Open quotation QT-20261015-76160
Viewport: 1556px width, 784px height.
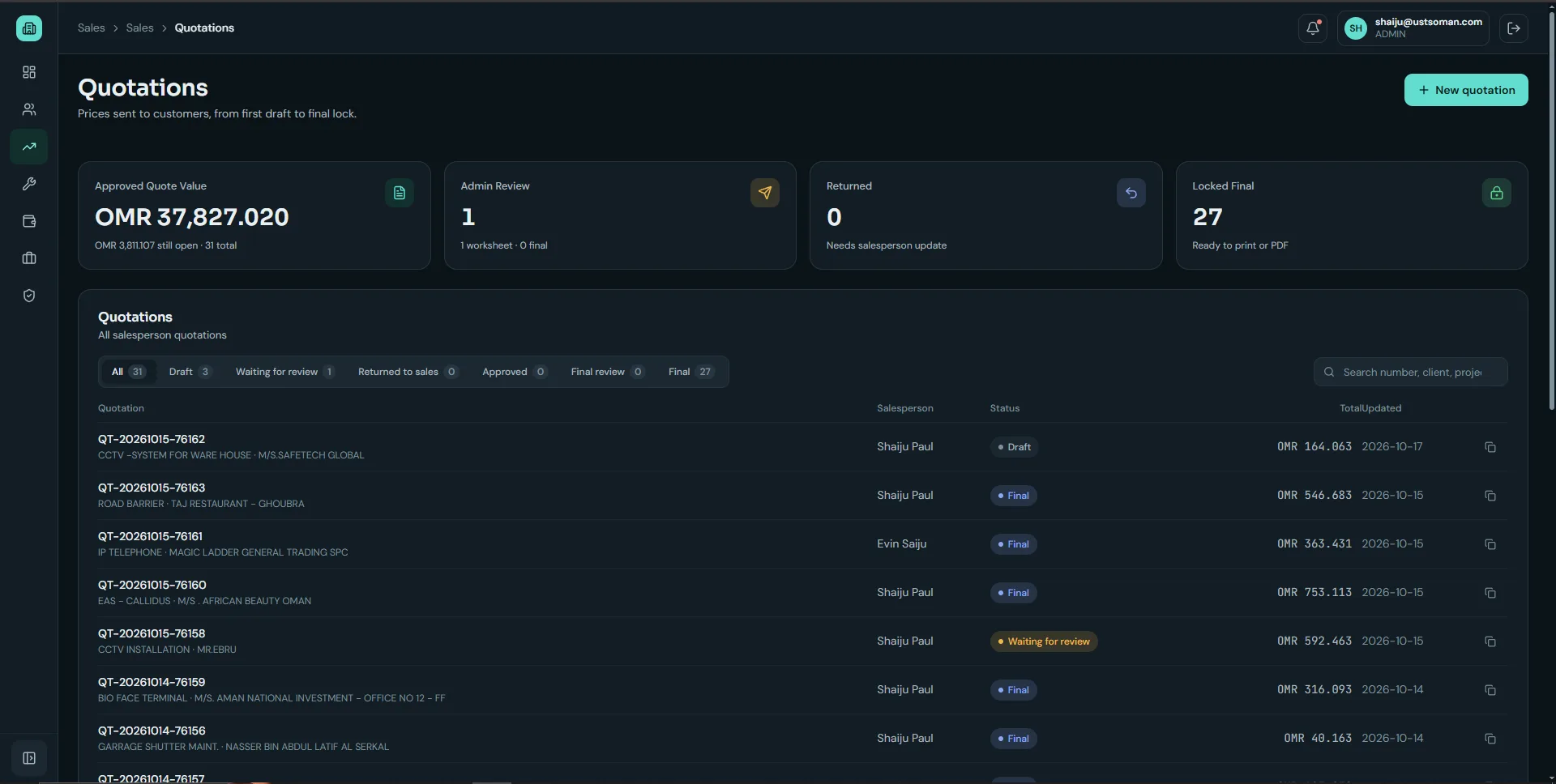click(x=152, y=585)
